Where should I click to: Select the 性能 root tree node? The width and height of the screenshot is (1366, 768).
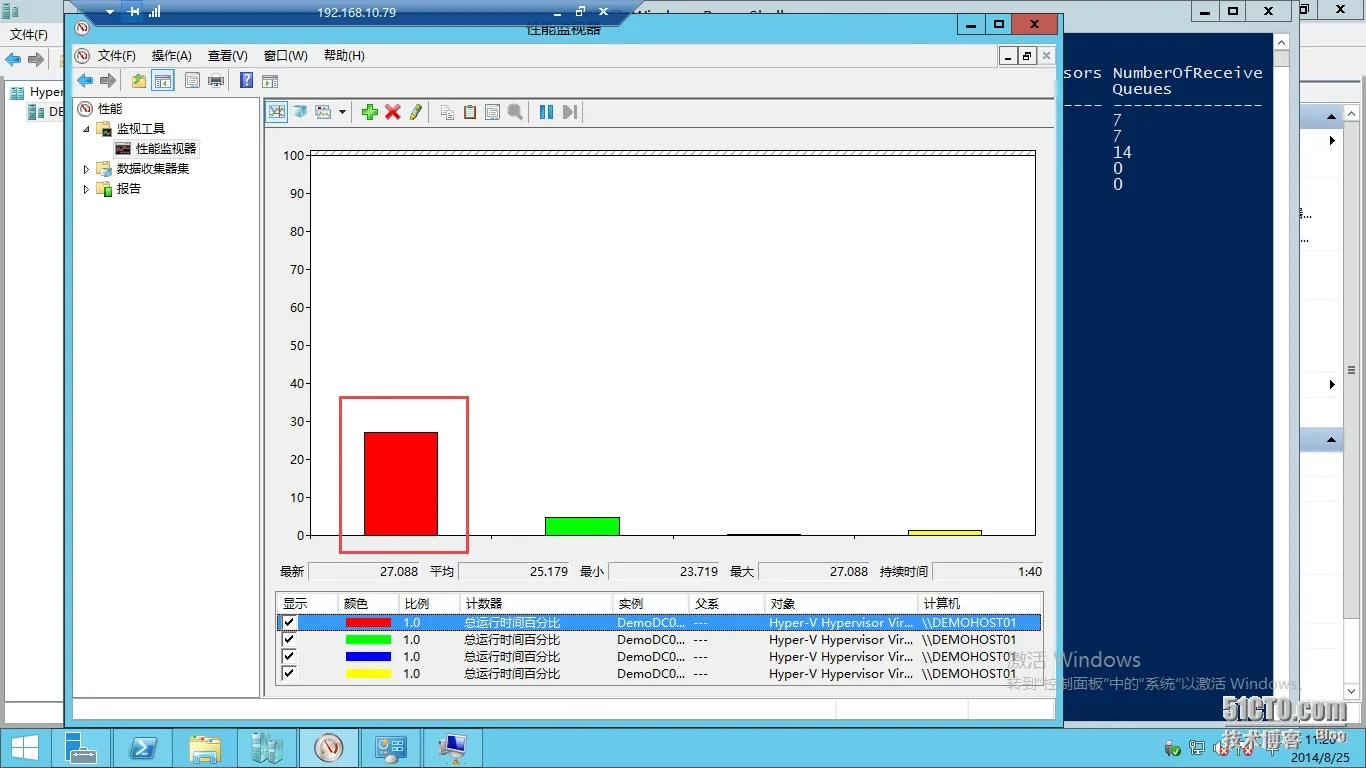click(110, 108)
